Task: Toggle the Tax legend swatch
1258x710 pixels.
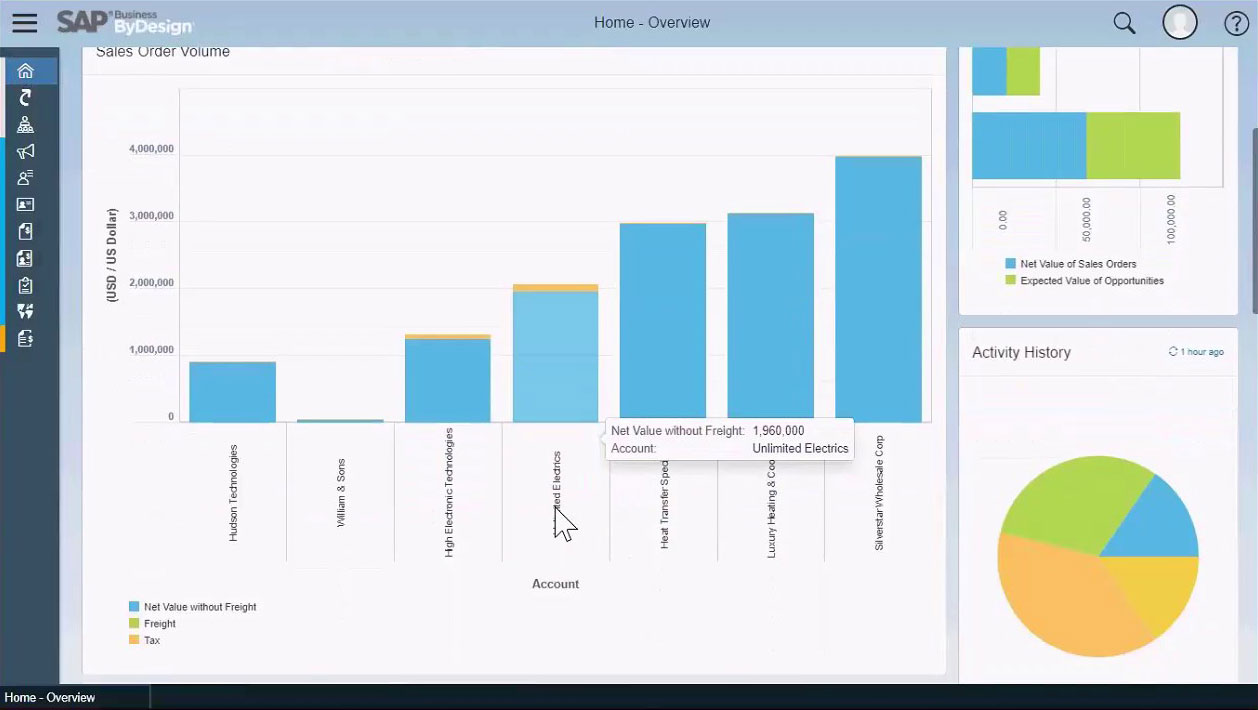Action: point(134,640)
